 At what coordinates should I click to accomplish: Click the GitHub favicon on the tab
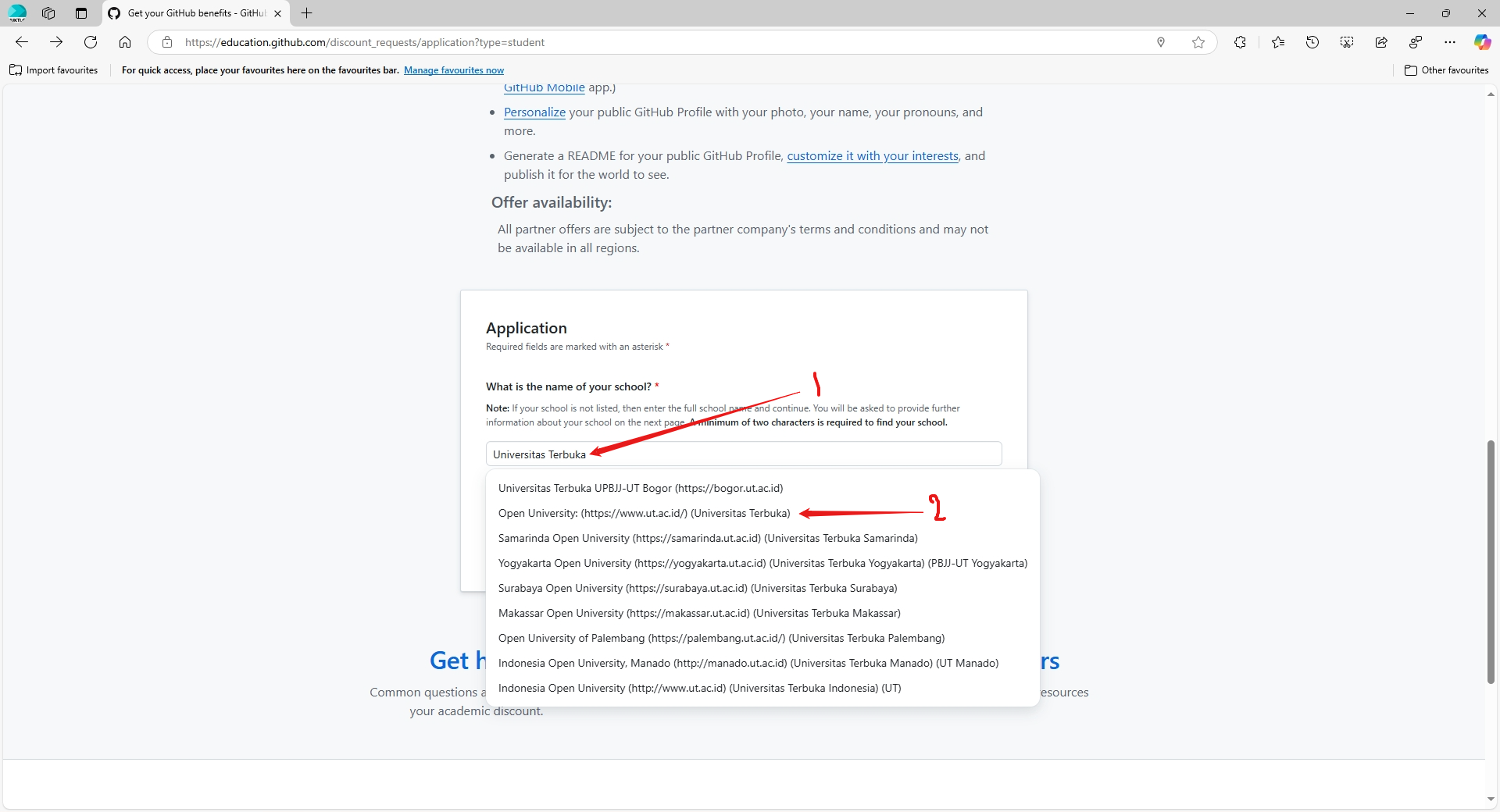[x=114, y=13]
